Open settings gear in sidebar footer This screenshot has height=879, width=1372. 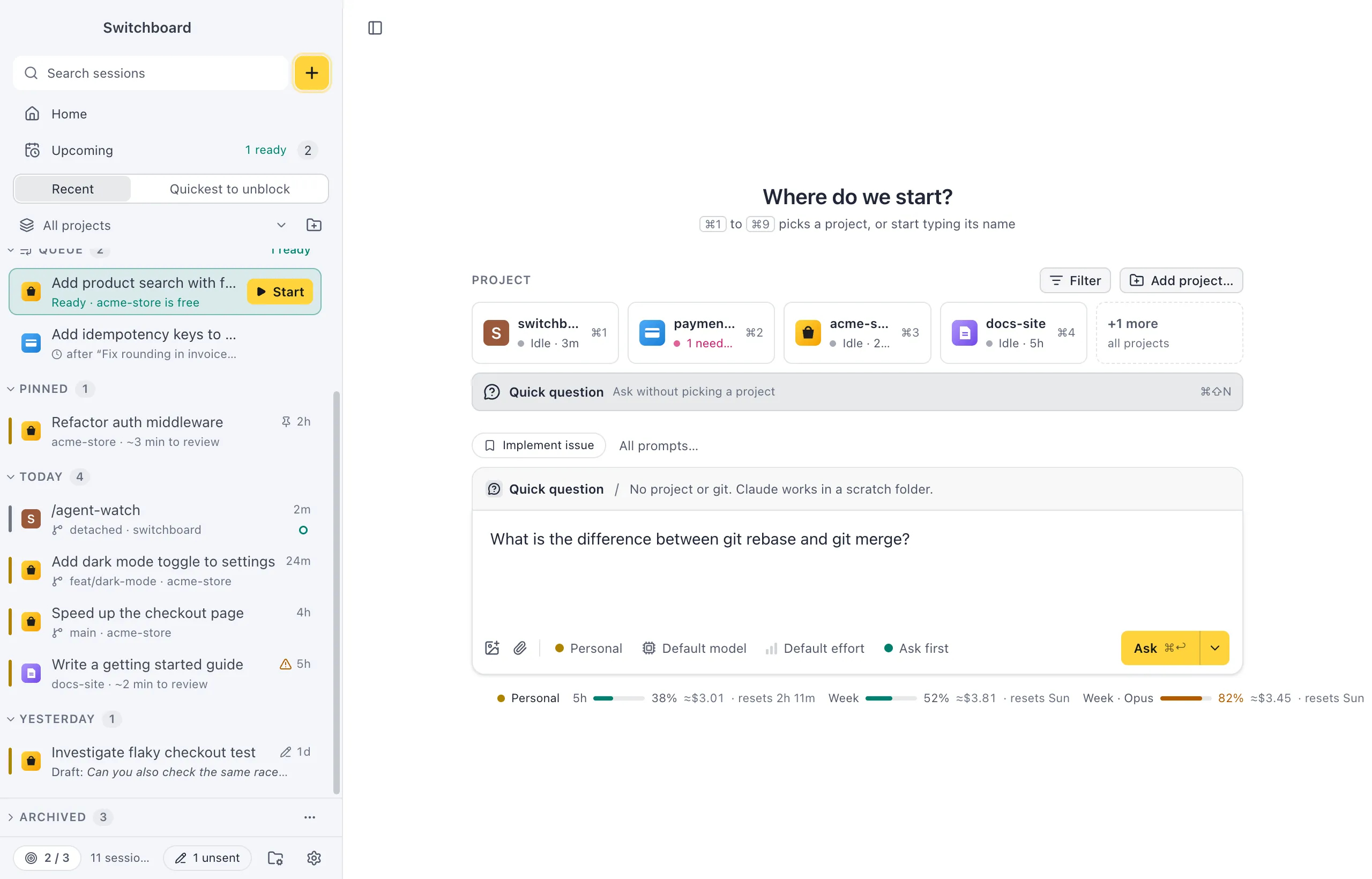point(314,858)
